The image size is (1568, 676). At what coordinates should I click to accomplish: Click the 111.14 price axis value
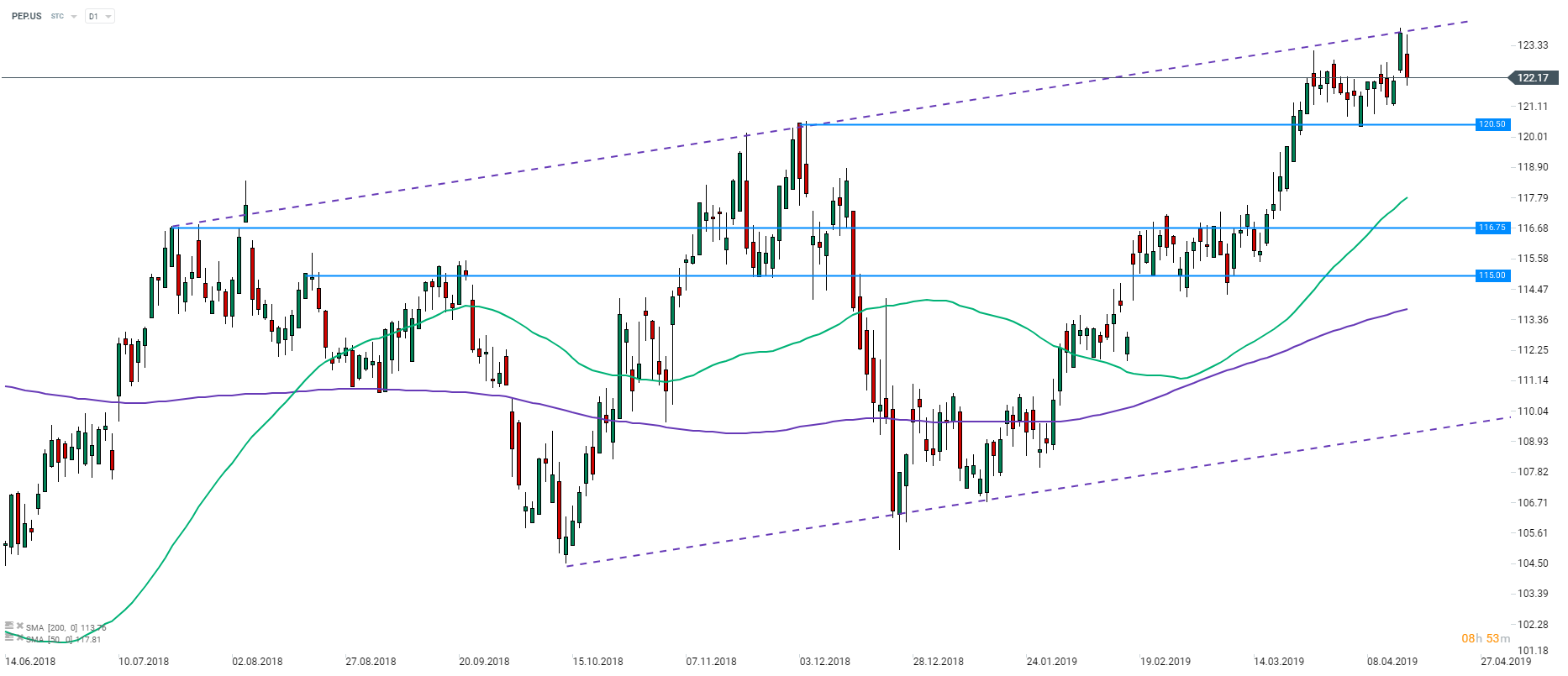click(x=1533, y=380)
